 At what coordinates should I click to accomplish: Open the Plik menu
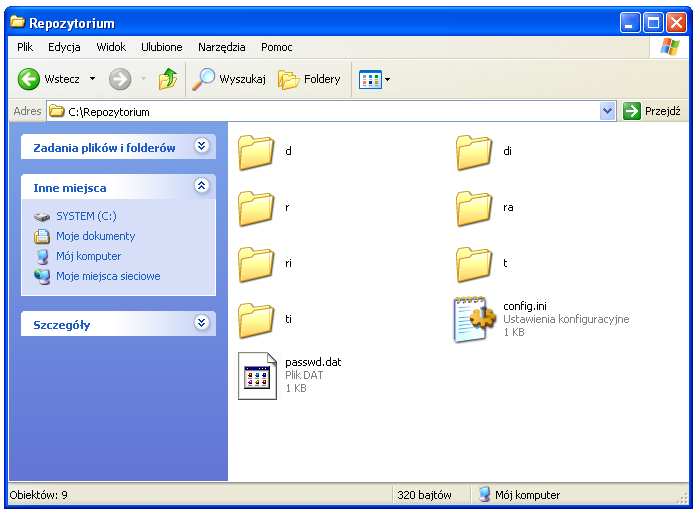point(25,47)
